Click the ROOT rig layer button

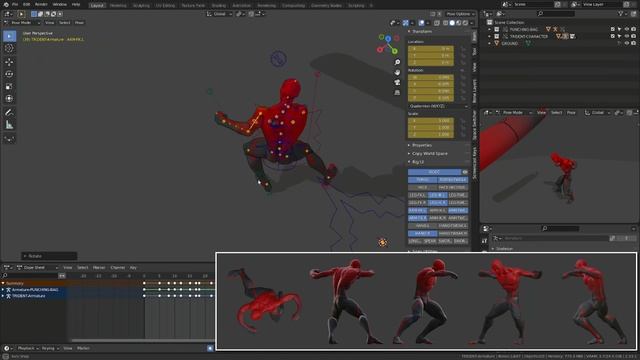434,172
